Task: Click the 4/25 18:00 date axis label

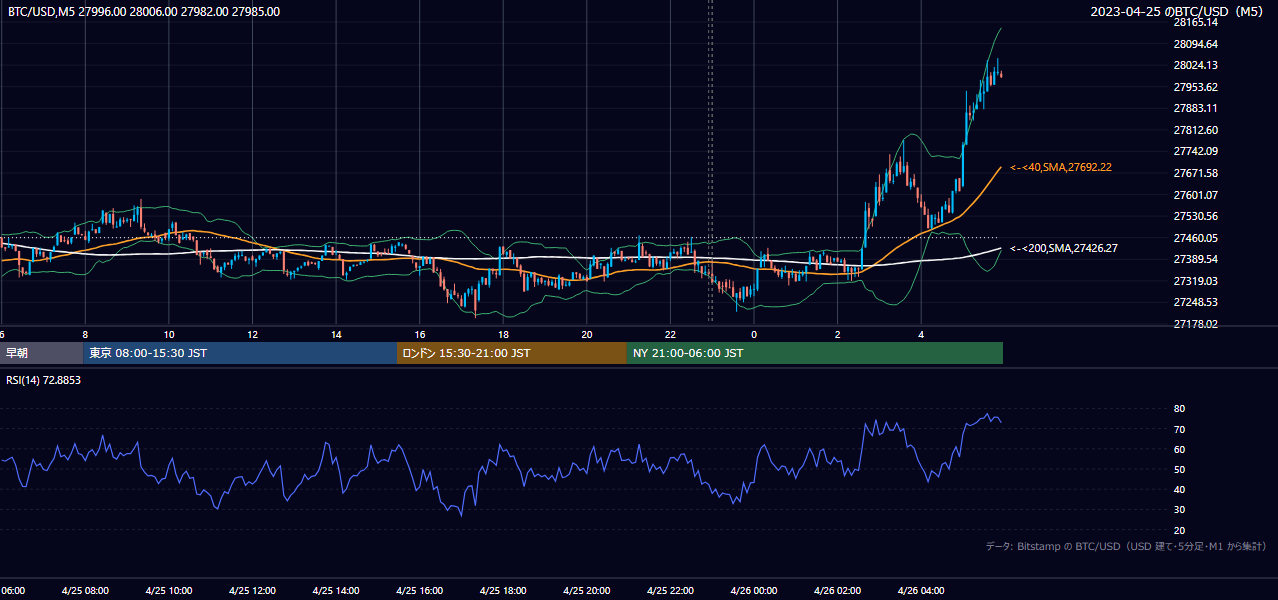Action: [503, 591]
